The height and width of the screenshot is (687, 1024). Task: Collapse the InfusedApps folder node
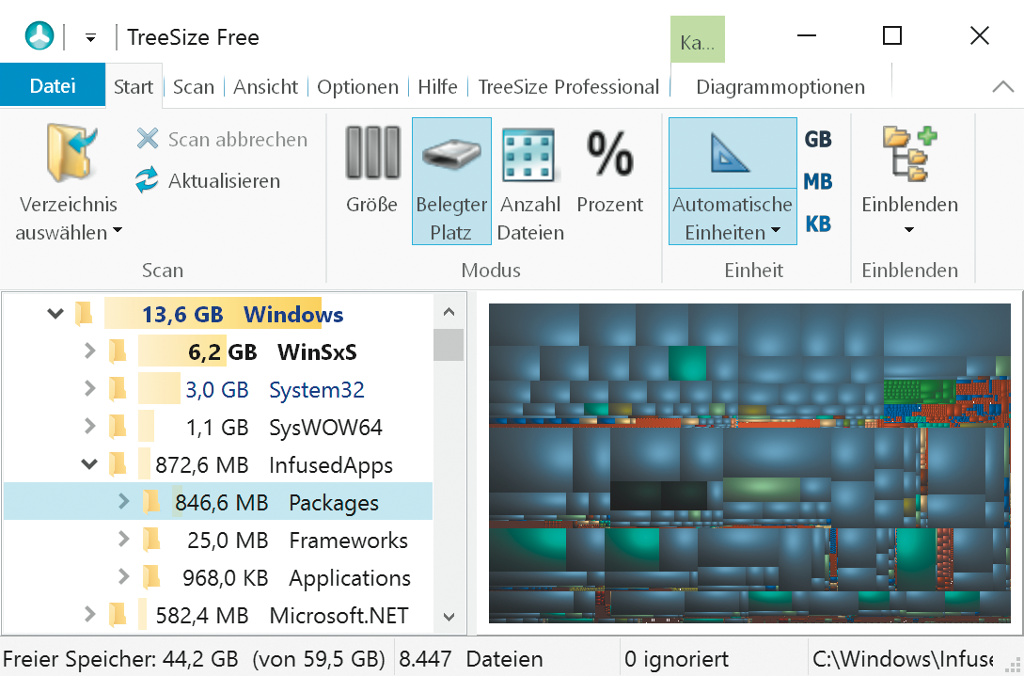coord(90,465)
